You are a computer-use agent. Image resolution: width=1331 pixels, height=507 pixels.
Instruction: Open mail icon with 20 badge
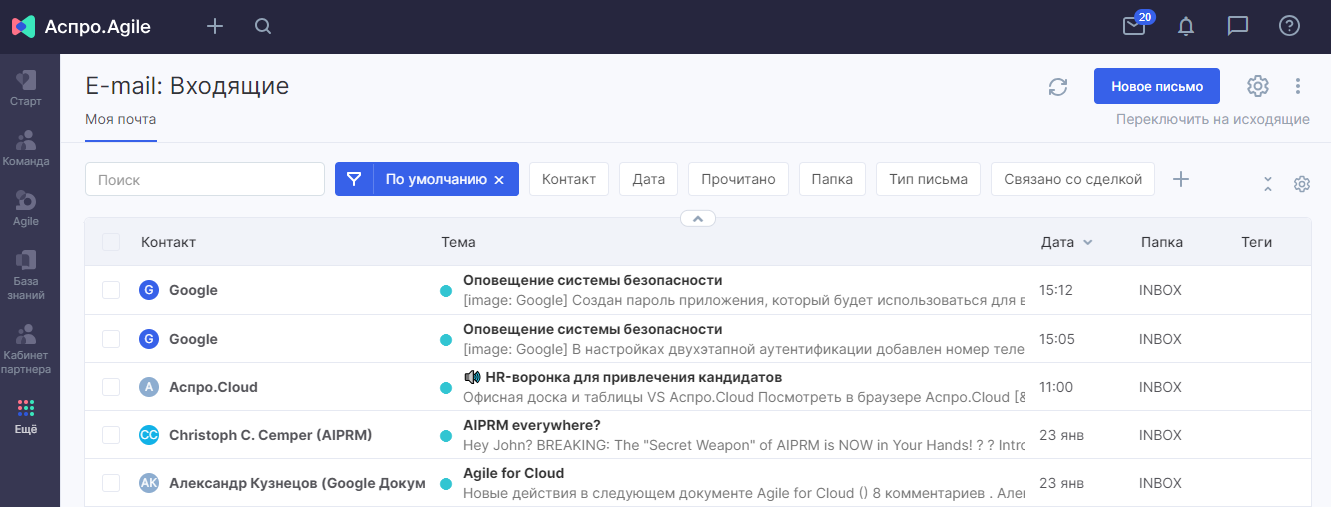click(1134, 26)
